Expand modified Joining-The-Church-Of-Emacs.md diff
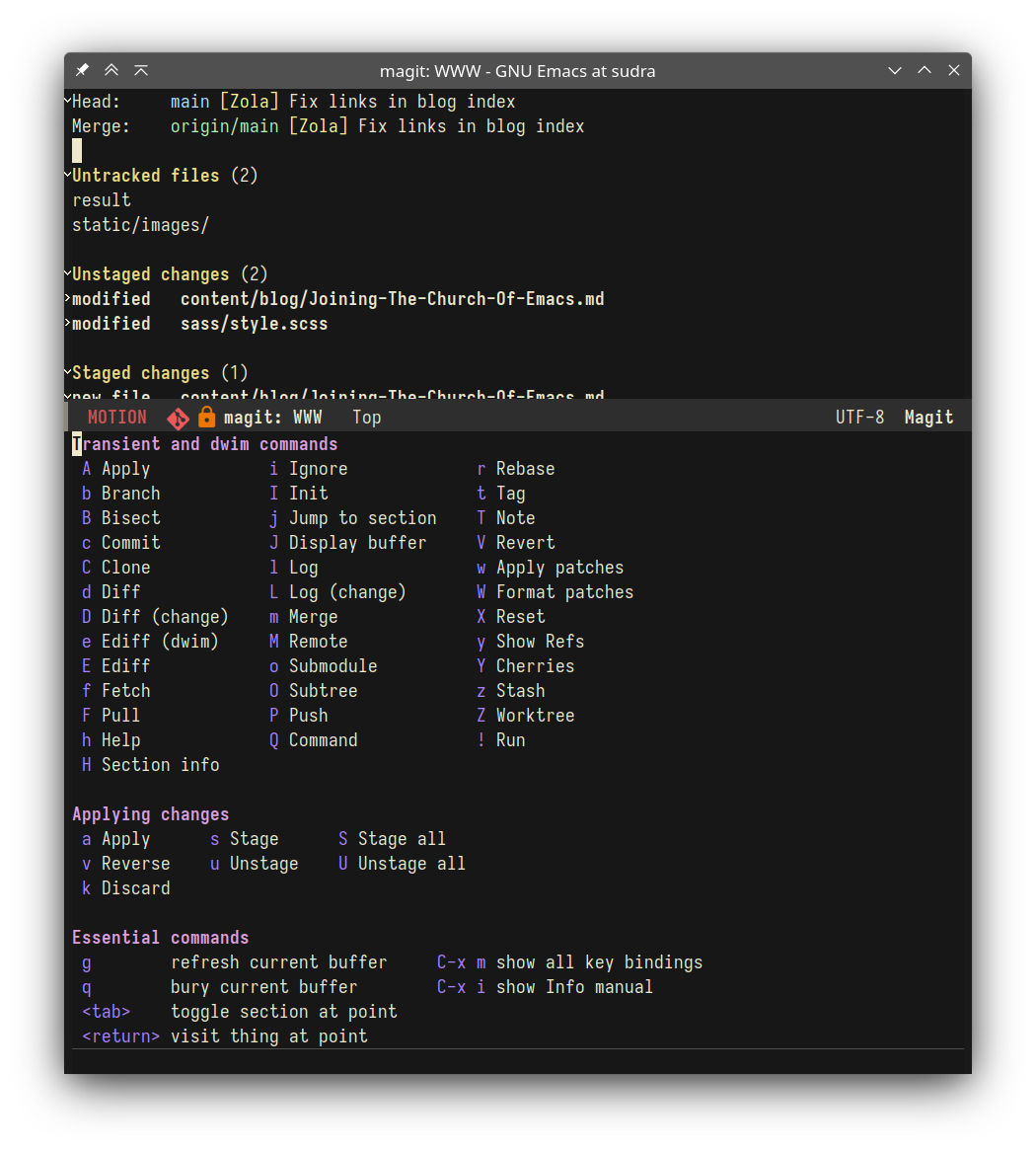Viewport: 1036px width, 1150px height. (x=67, y=298)
